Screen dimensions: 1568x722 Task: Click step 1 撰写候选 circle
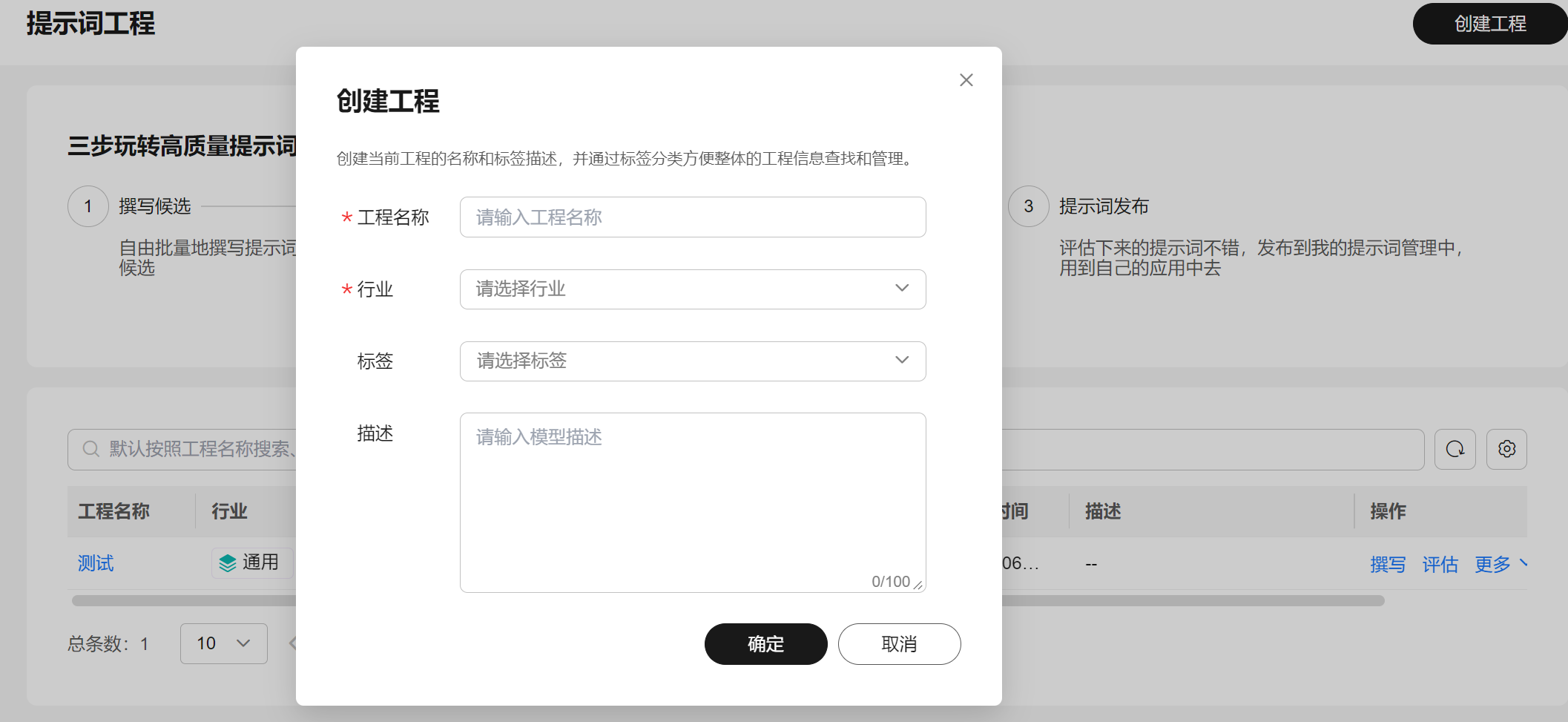88,206
